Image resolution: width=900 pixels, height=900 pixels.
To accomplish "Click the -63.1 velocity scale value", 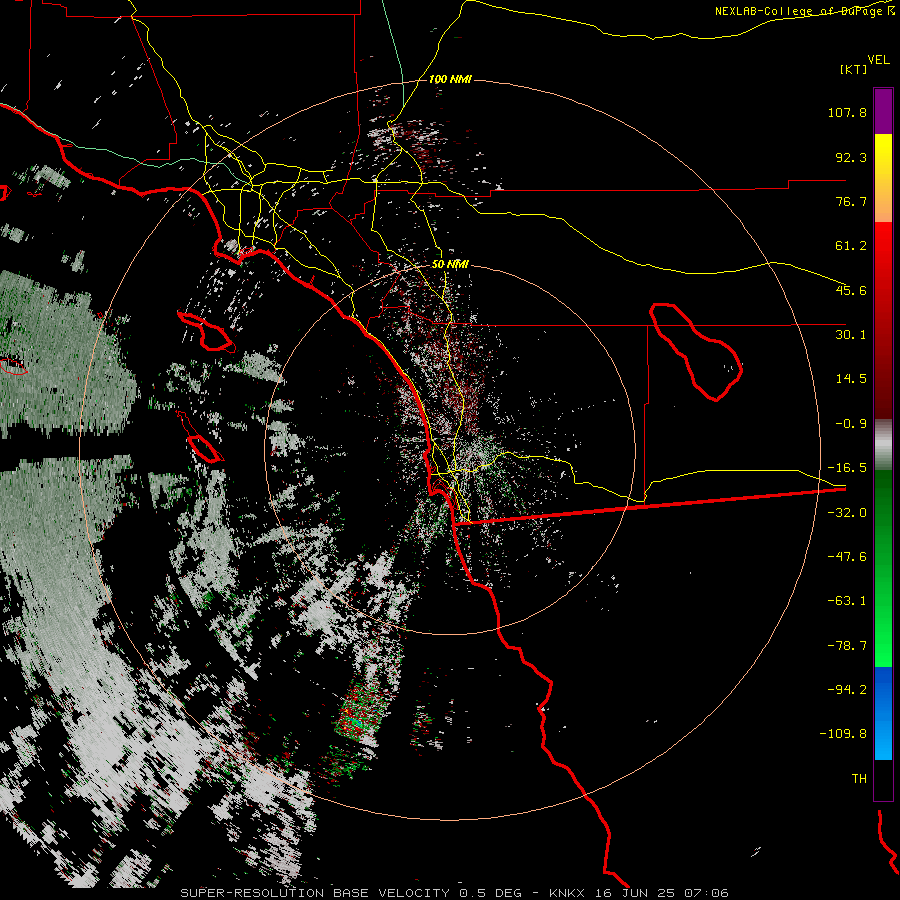I will [x=847, y=601].
